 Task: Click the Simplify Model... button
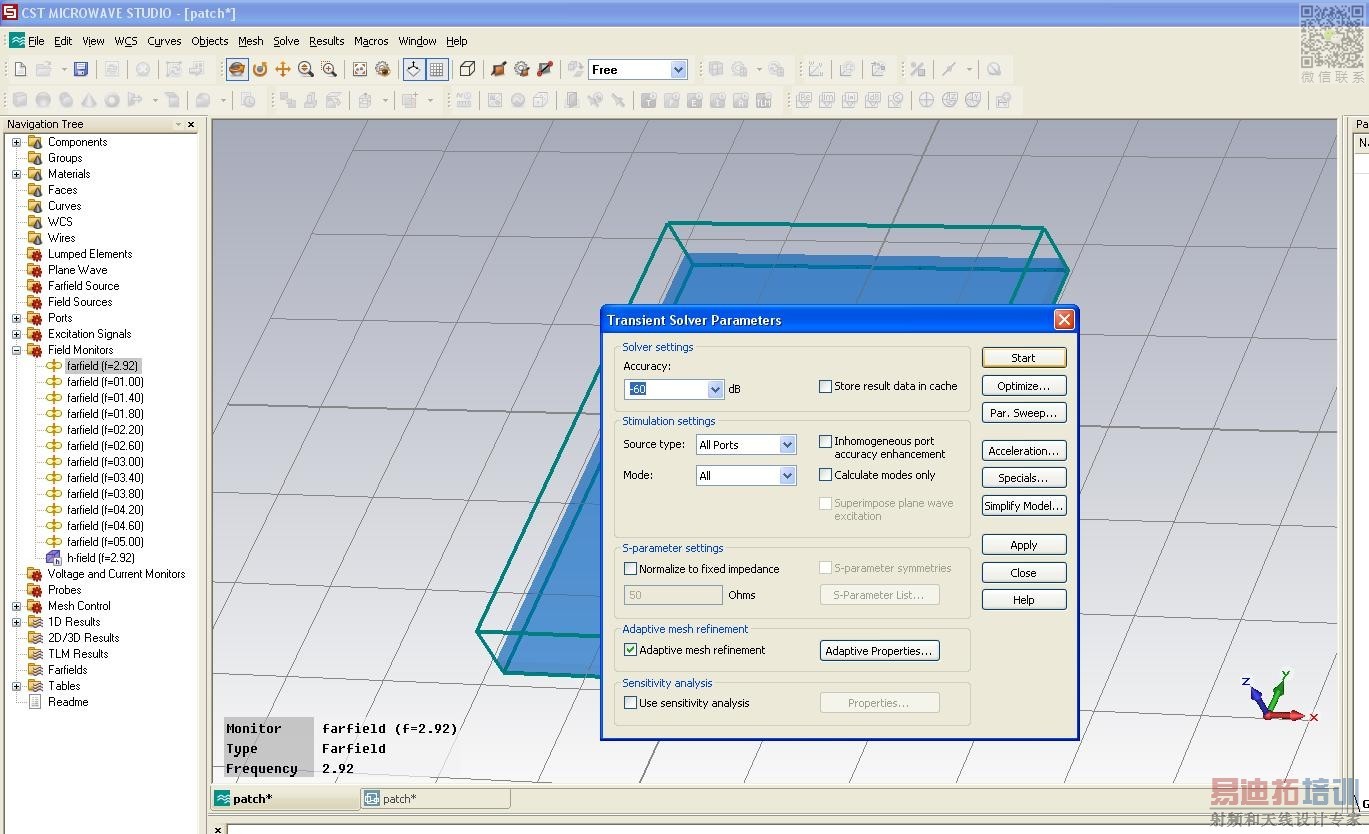click(x=1024, y=506)
